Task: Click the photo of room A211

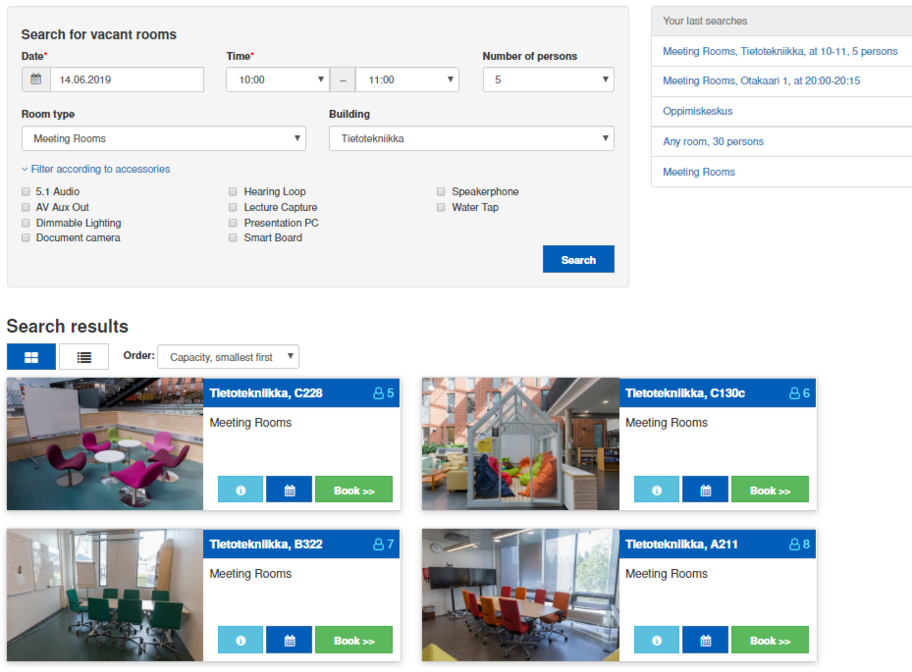Action: tap(520, 594)
